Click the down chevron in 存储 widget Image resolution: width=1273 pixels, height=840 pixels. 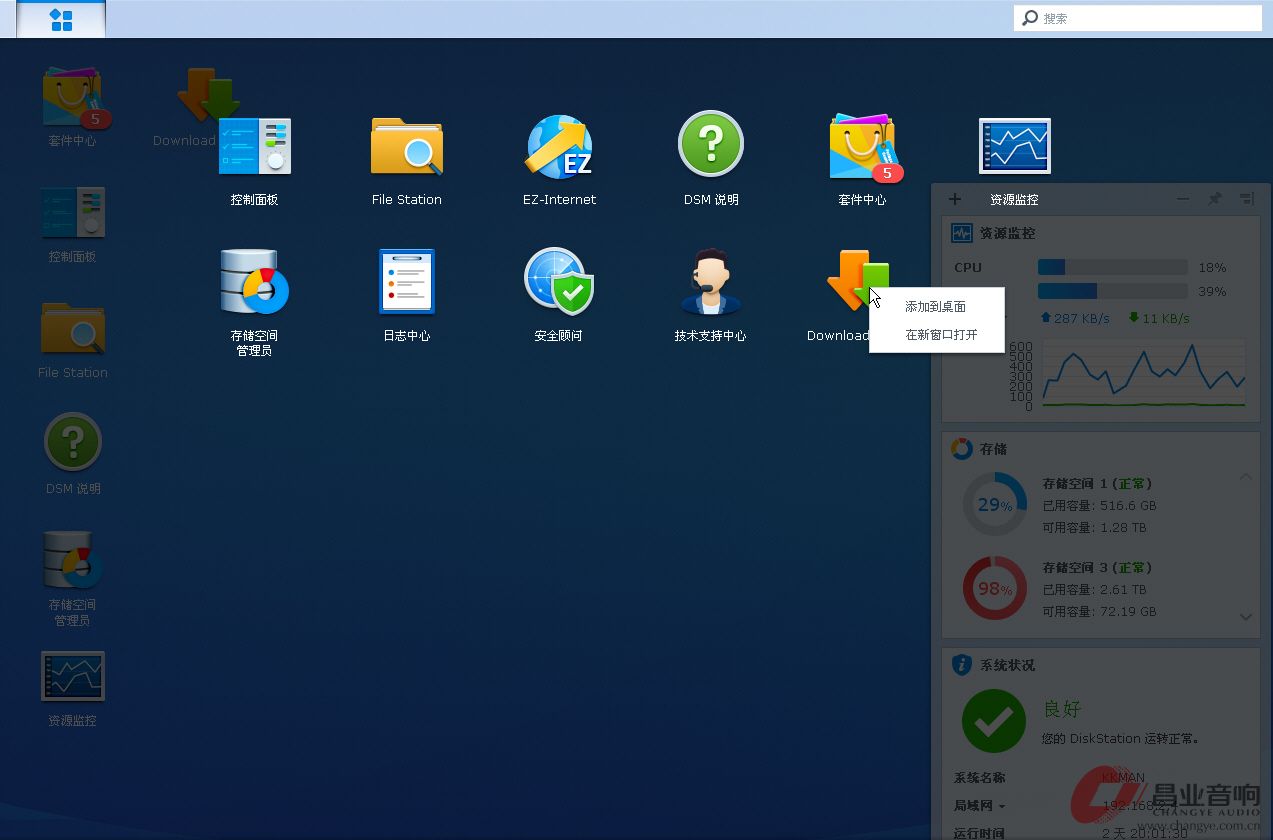pyautogui.click(x=1246, y=617)
